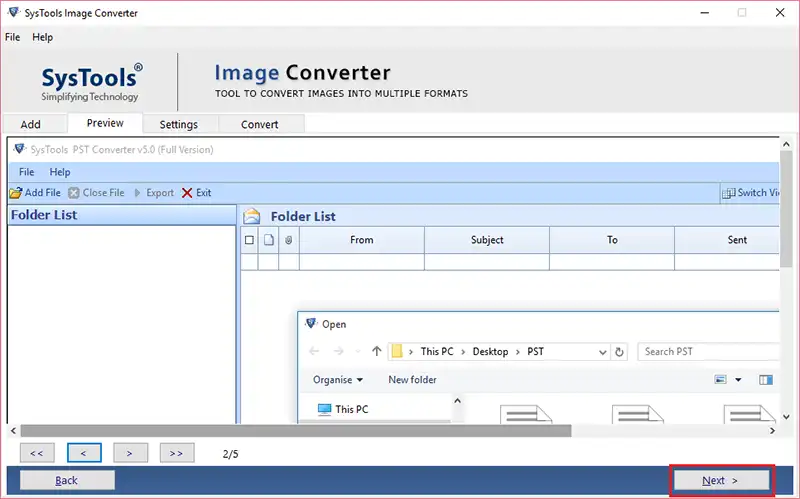Click Help in previewed PST Converter menu
This screenshot has height=499, width=800.
coord(60,172)
